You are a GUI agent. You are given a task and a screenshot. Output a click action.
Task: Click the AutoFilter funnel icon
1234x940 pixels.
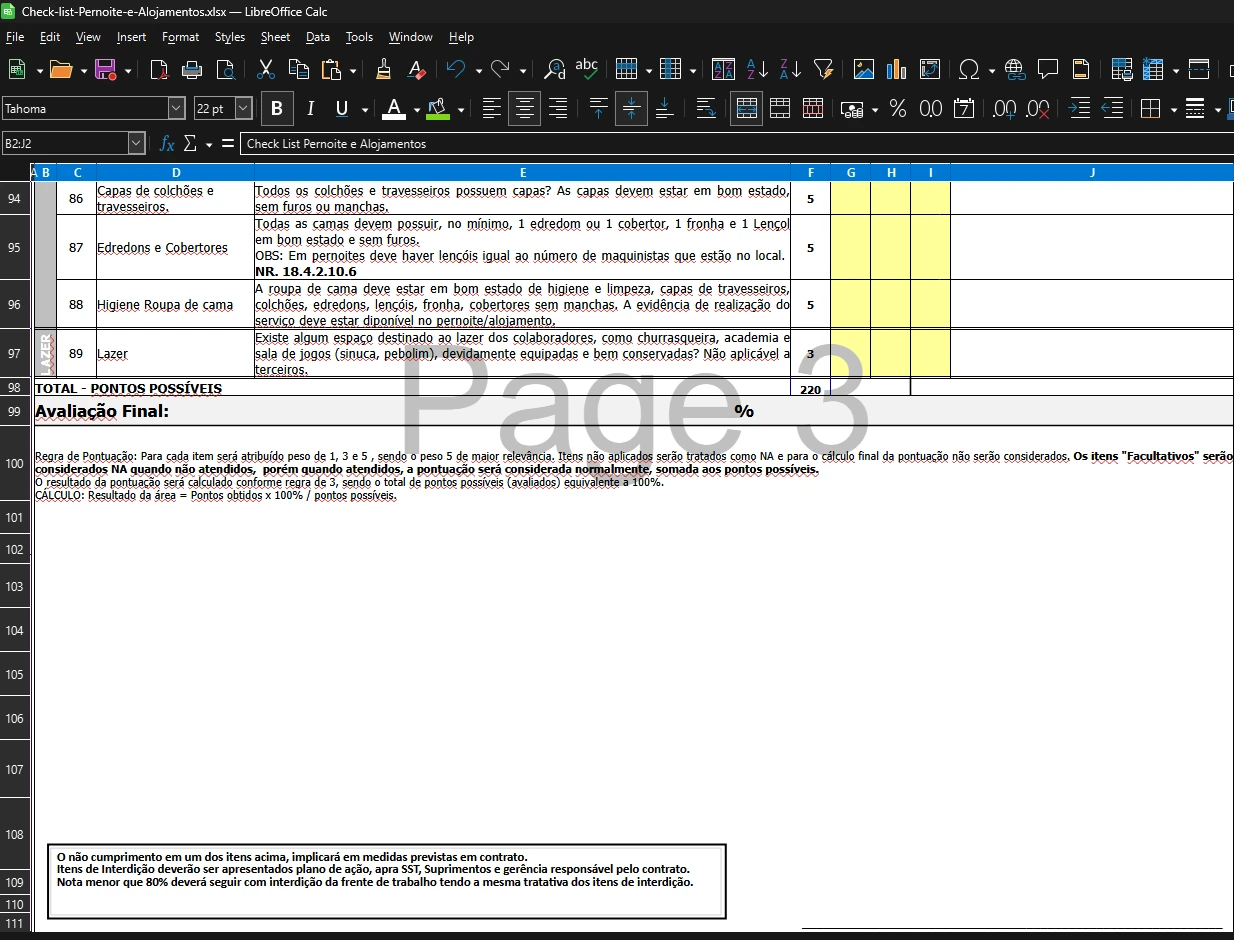pyautogui.click(x=823, y=69)
